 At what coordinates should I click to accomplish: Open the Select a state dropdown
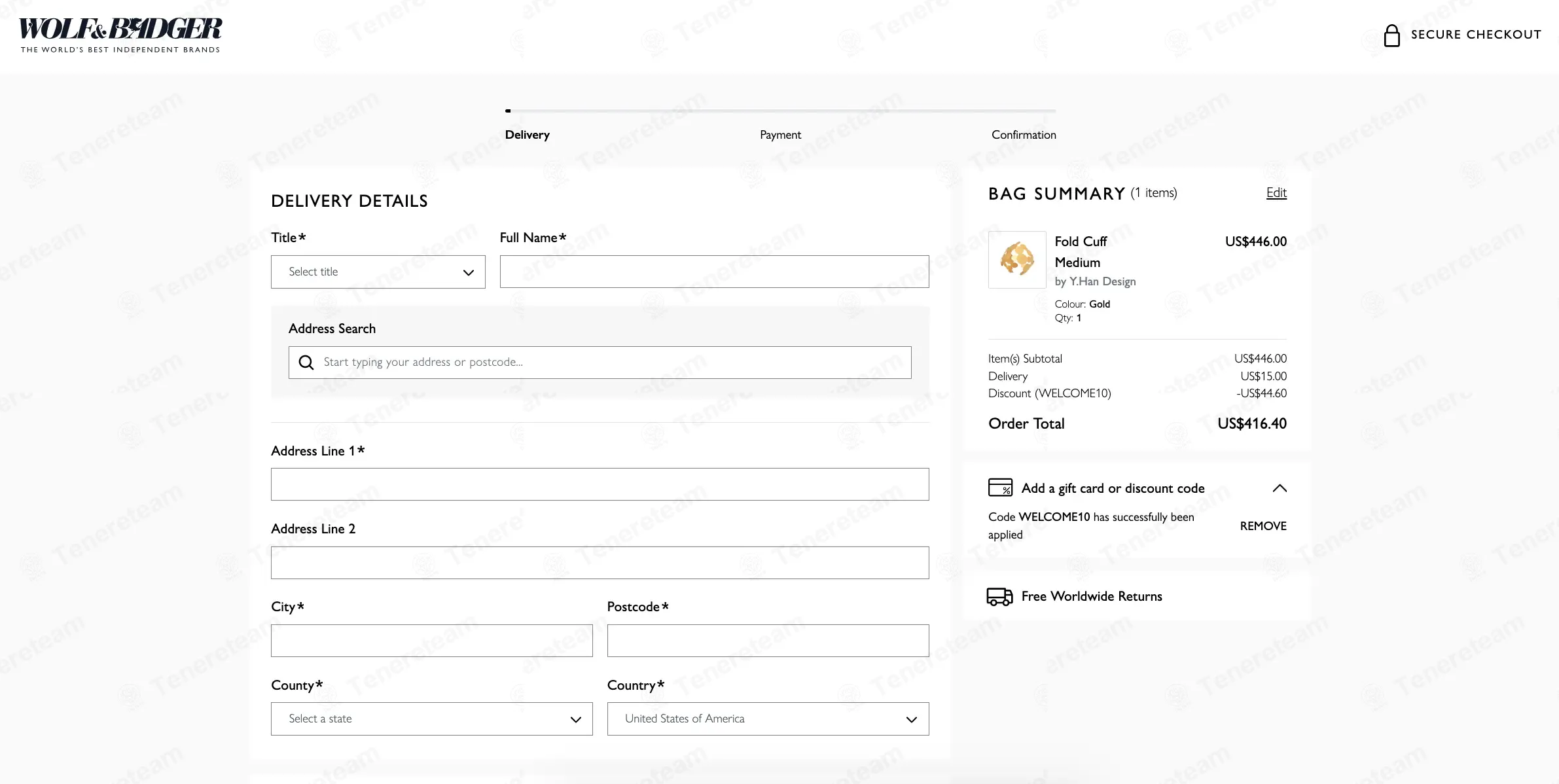[432, 719]
